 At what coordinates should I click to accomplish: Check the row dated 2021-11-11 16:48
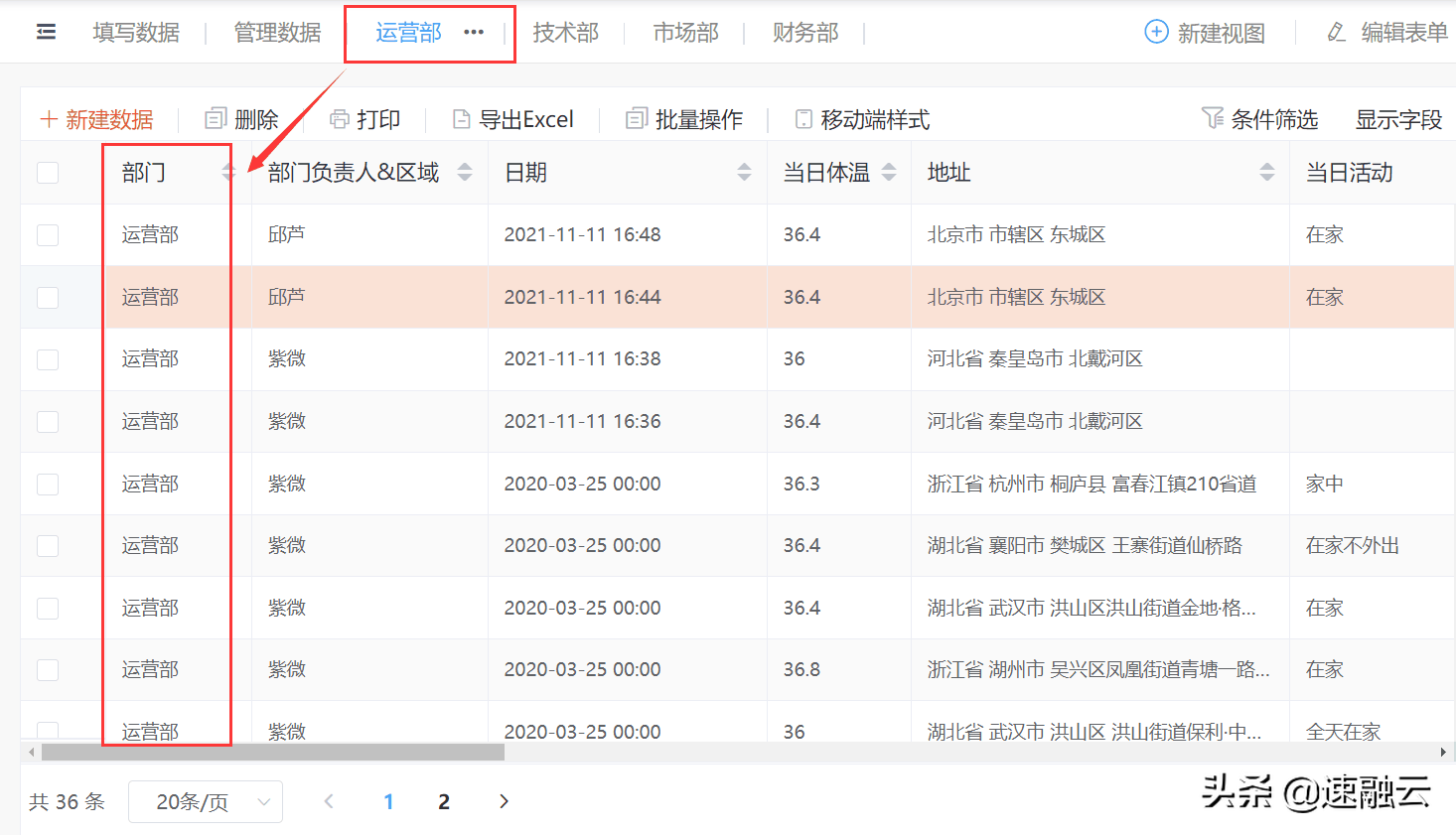(x=48, y=235)
